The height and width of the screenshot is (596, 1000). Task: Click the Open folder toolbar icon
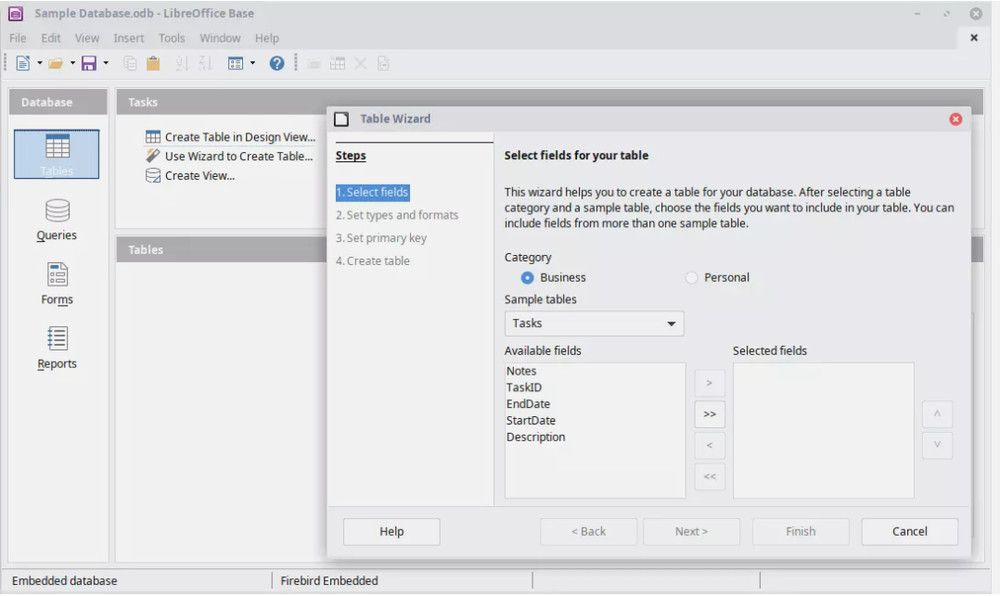(x=56, y=63)
